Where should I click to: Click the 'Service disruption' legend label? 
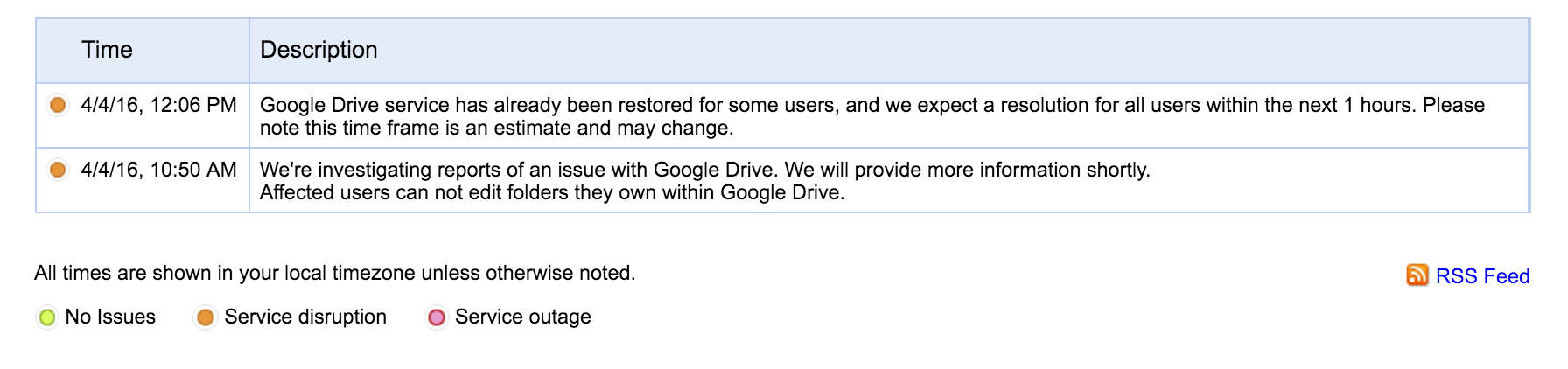(x=305, y=317)
